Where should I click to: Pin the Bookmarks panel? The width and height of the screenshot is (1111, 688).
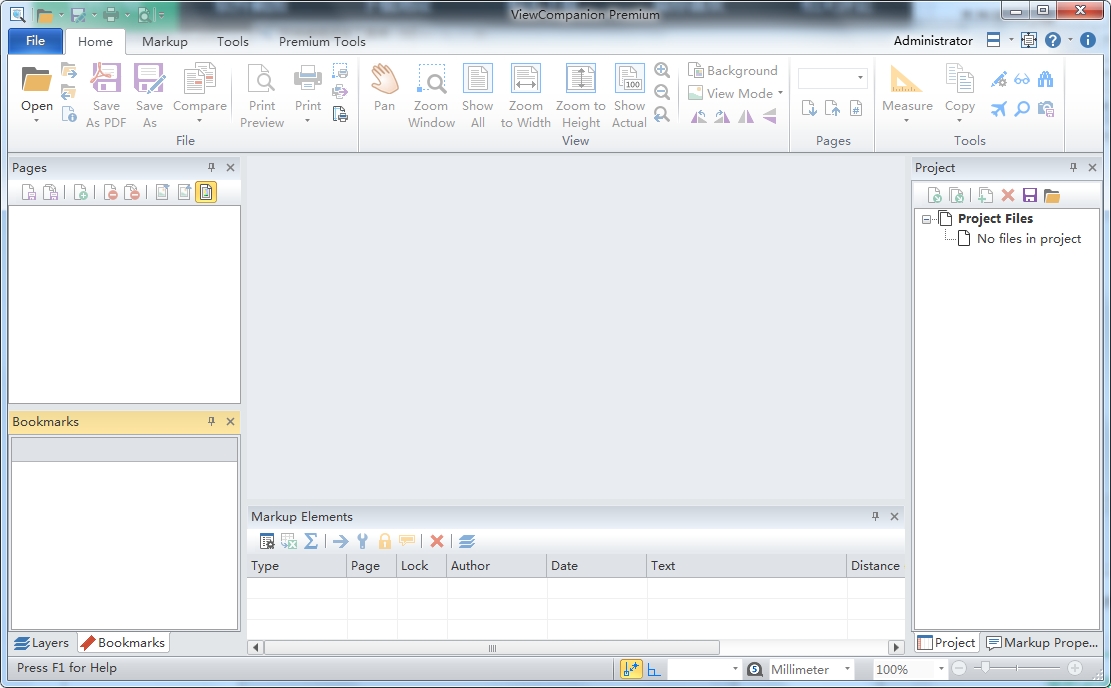pos(211,422)
